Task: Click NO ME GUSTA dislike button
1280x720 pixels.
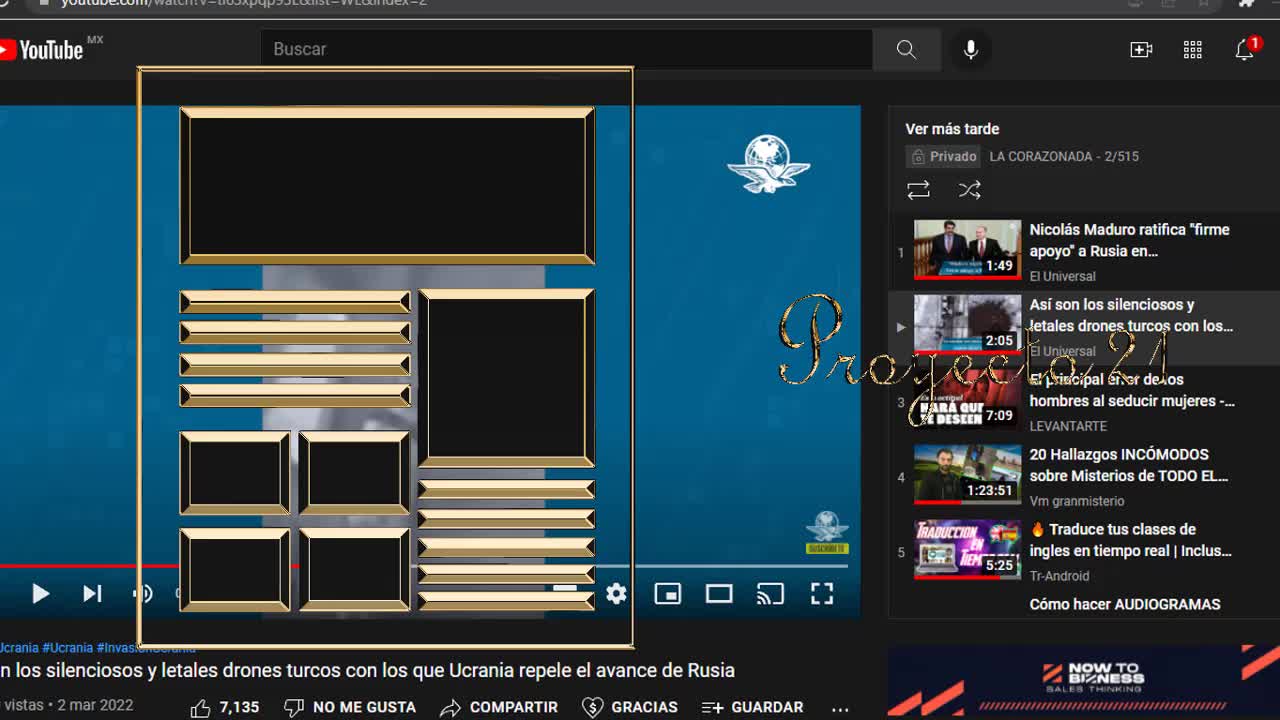Action: [x=350, y=707]
